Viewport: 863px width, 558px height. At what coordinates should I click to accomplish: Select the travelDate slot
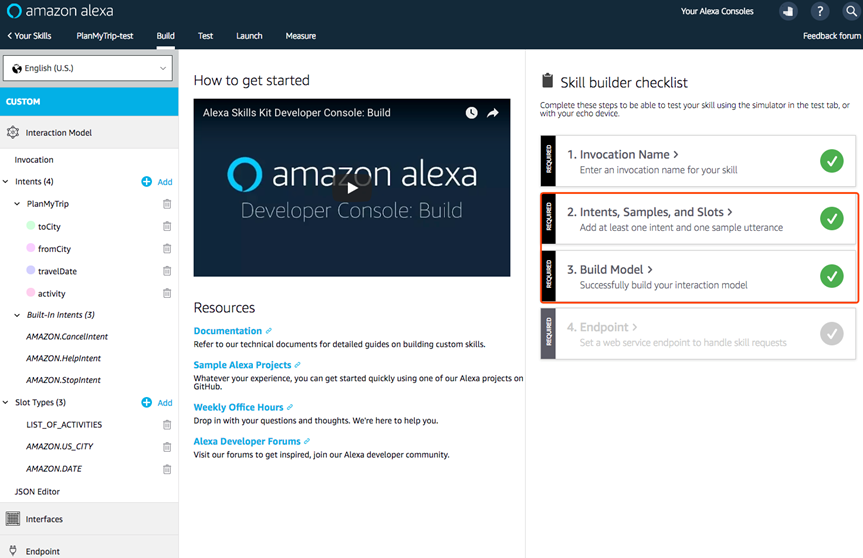[x=57, y=271]
